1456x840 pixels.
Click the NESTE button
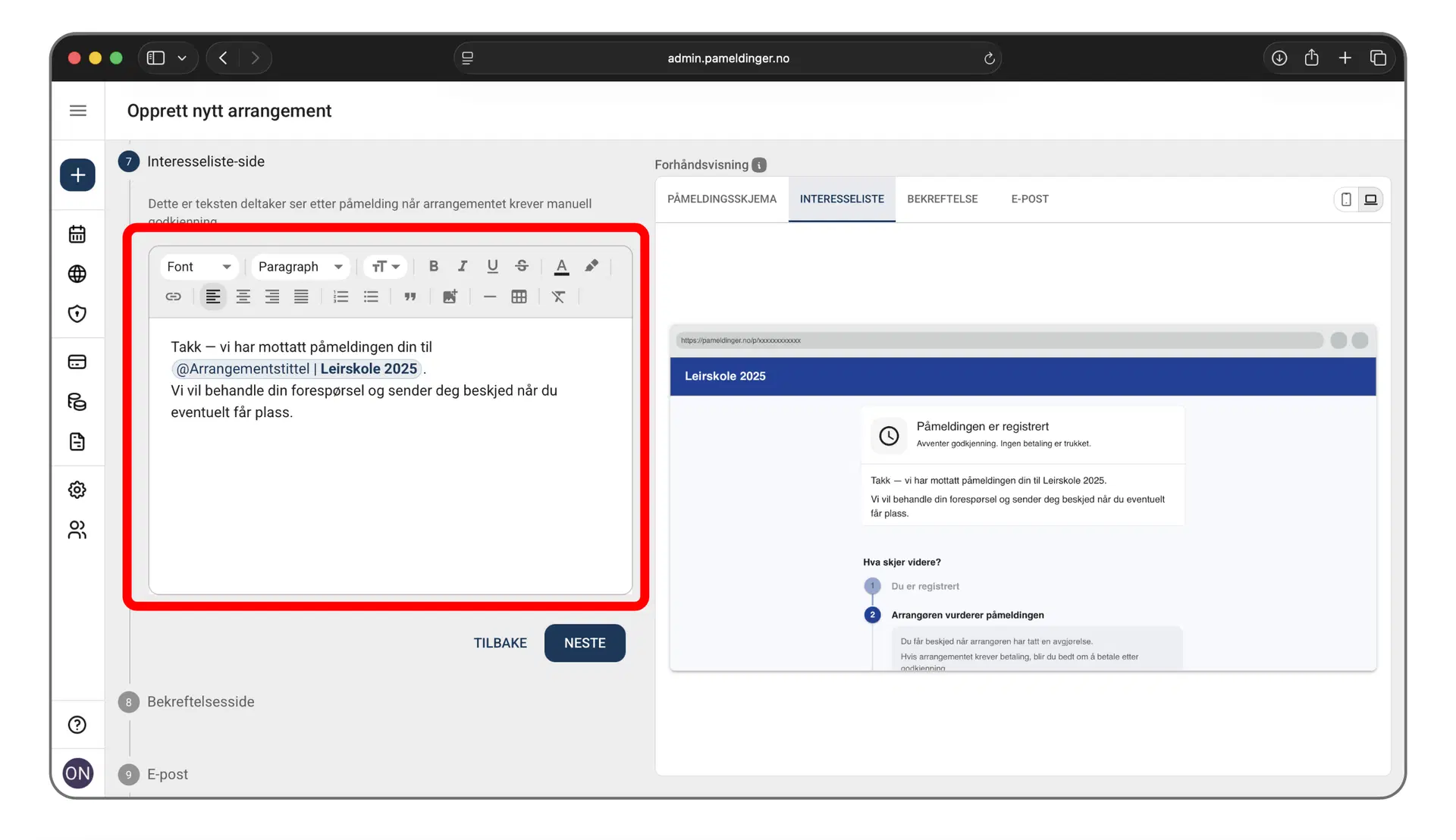[585, 643]
